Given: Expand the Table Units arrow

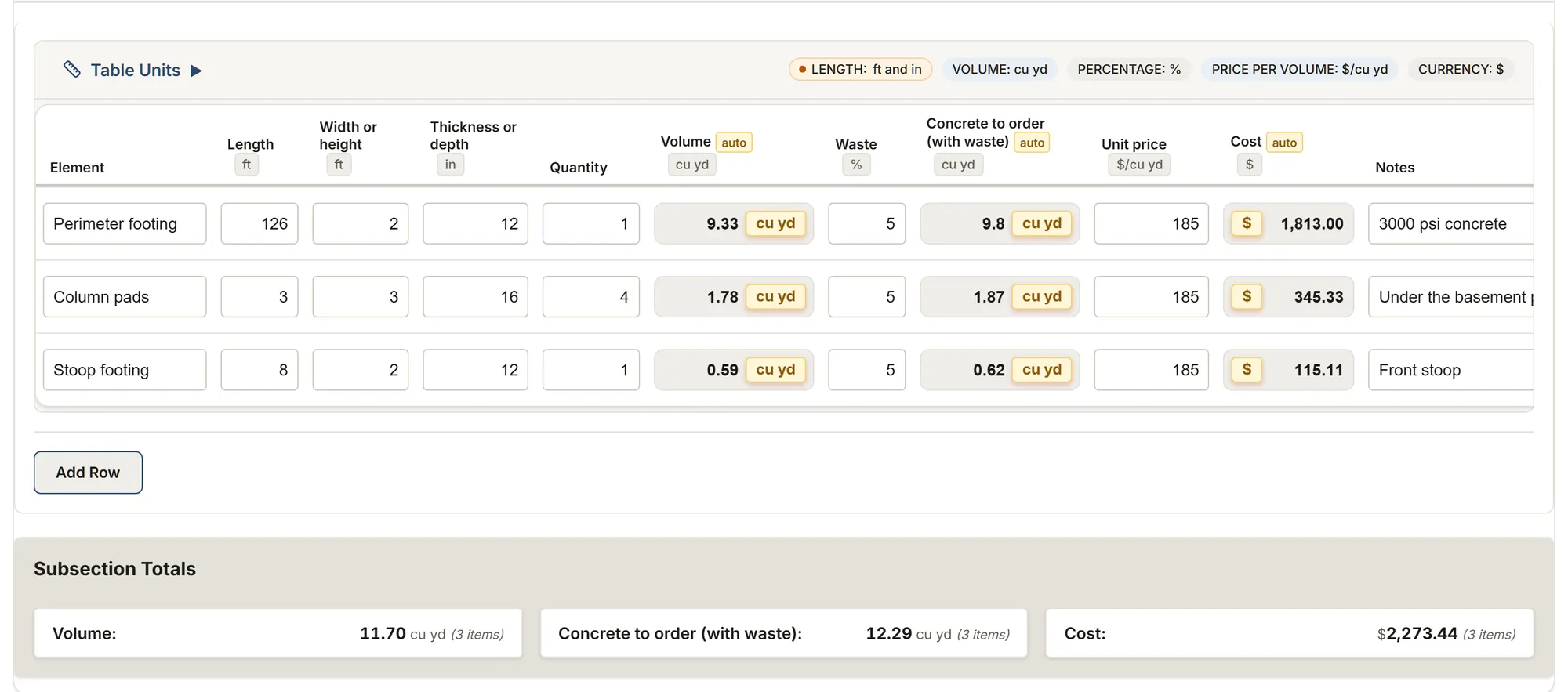Looking at the screenshot, I should tap(196, 71).
